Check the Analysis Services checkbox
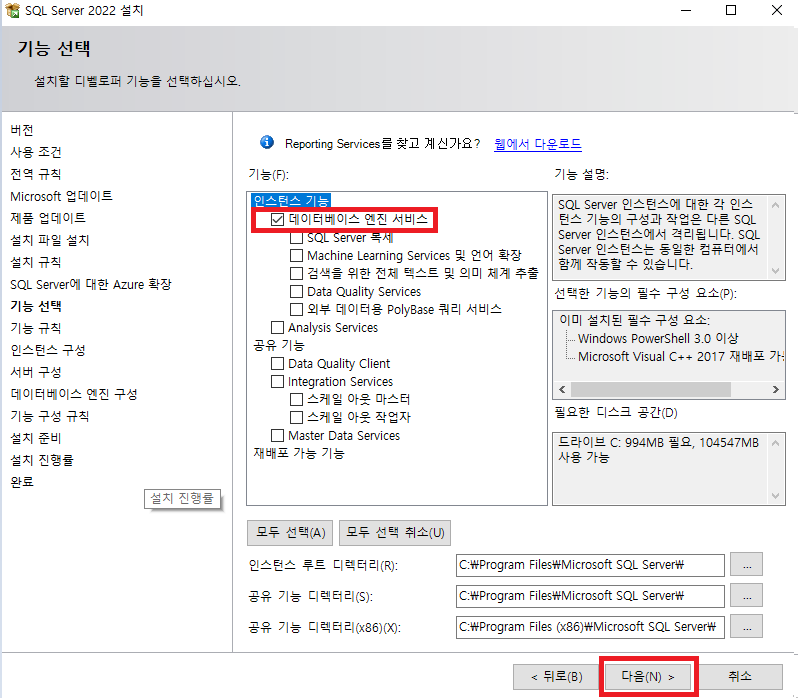Screen dimensions: 798x698 point(277,327)
